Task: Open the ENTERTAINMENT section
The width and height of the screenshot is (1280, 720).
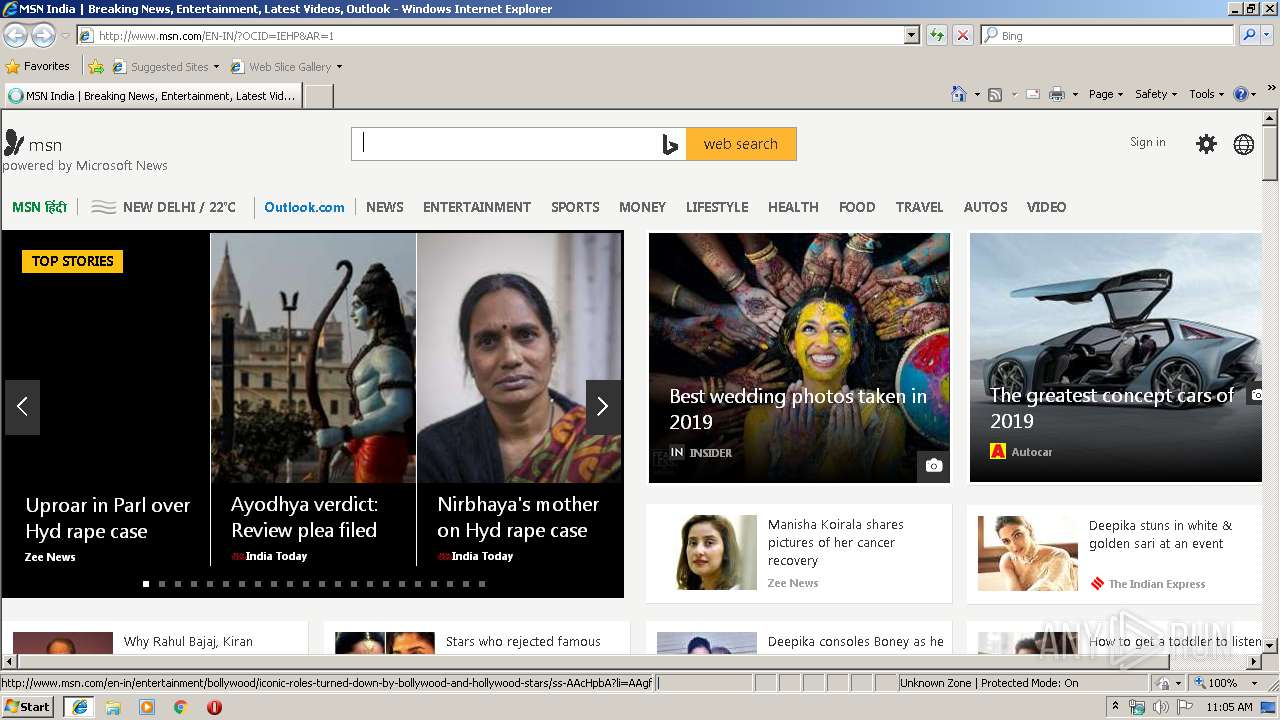Action: [477, 207]
